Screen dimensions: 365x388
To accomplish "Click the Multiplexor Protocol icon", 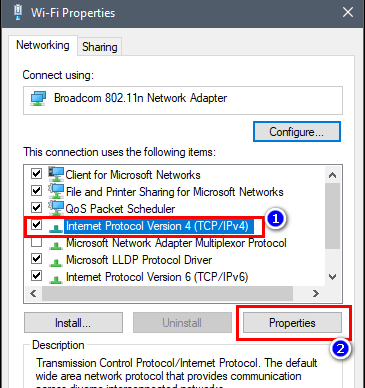I will [56, 245].
